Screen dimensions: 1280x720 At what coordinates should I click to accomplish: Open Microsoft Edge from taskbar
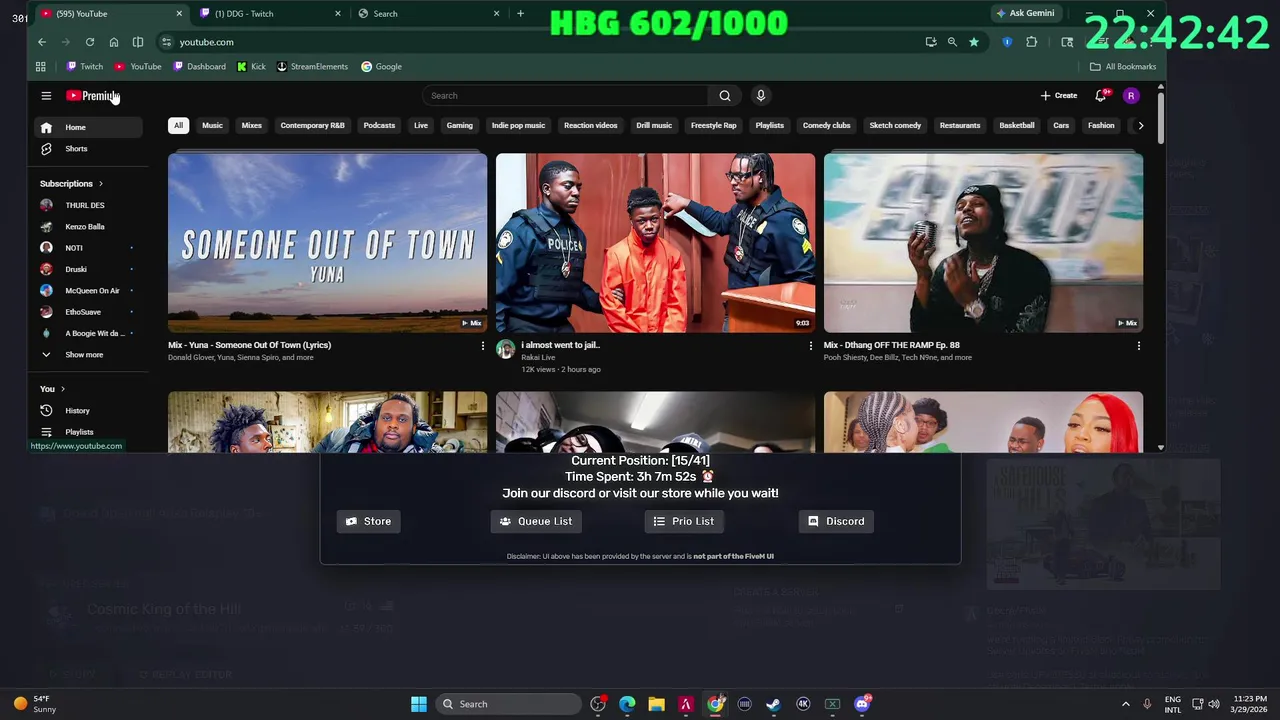pos(627,704)
